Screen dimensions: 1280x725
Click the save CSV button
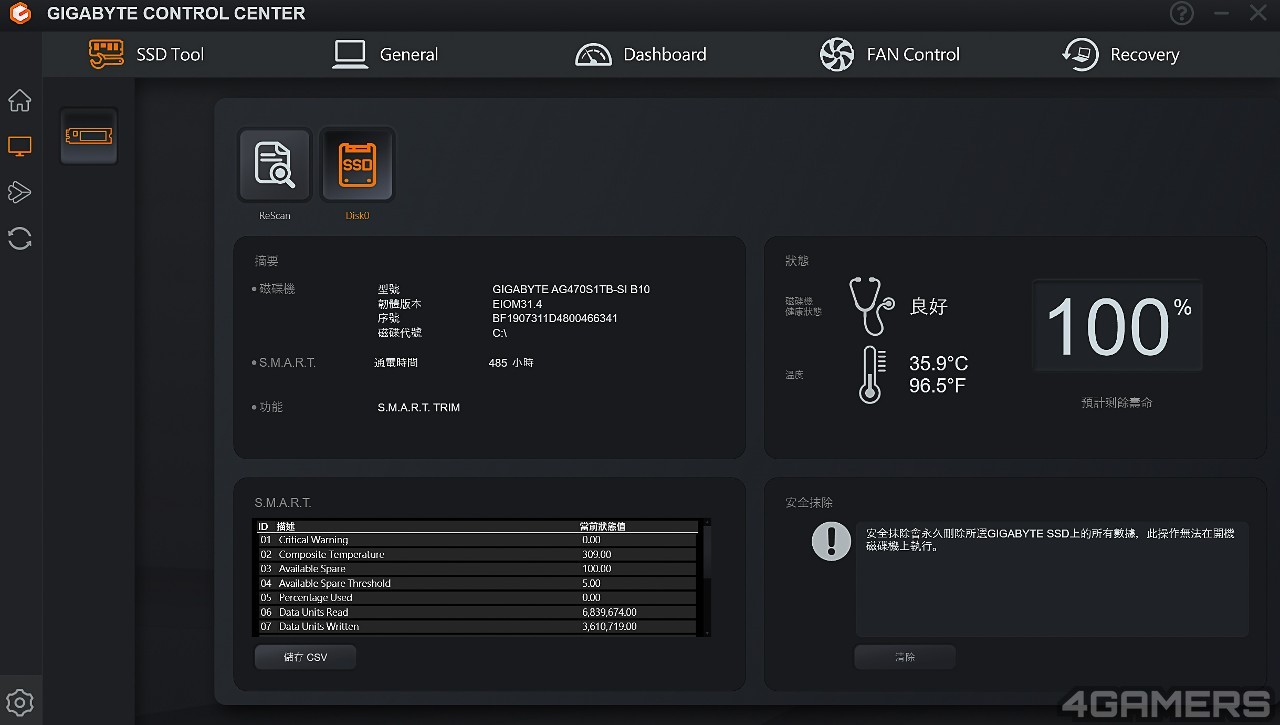306,657
